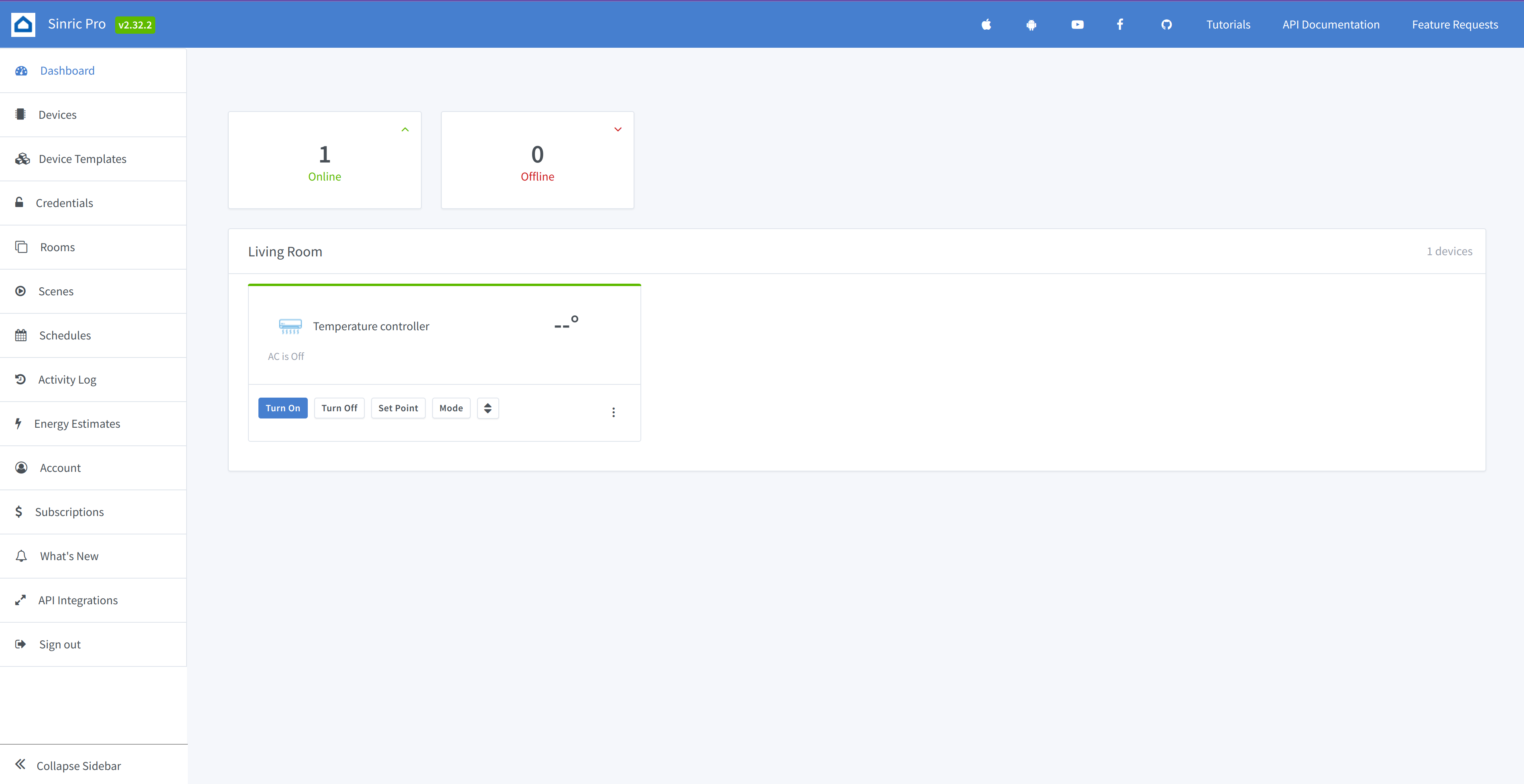Click the Account user-circle icon
The image size is (1524, 784).
21,467
